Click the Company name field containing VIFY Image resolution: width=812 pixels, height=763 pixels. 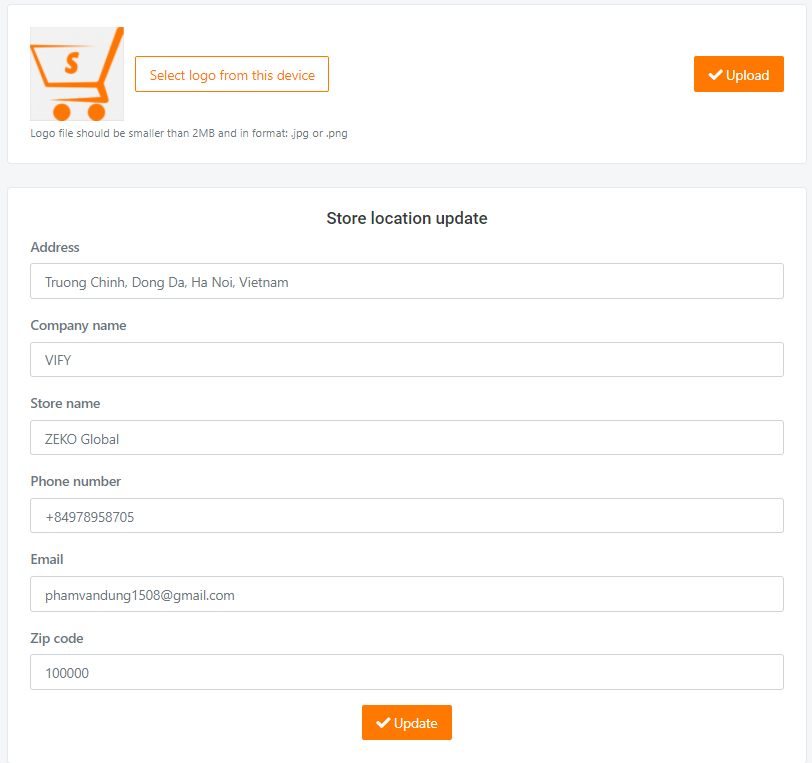pyautogui.click(x=406, y=360)
